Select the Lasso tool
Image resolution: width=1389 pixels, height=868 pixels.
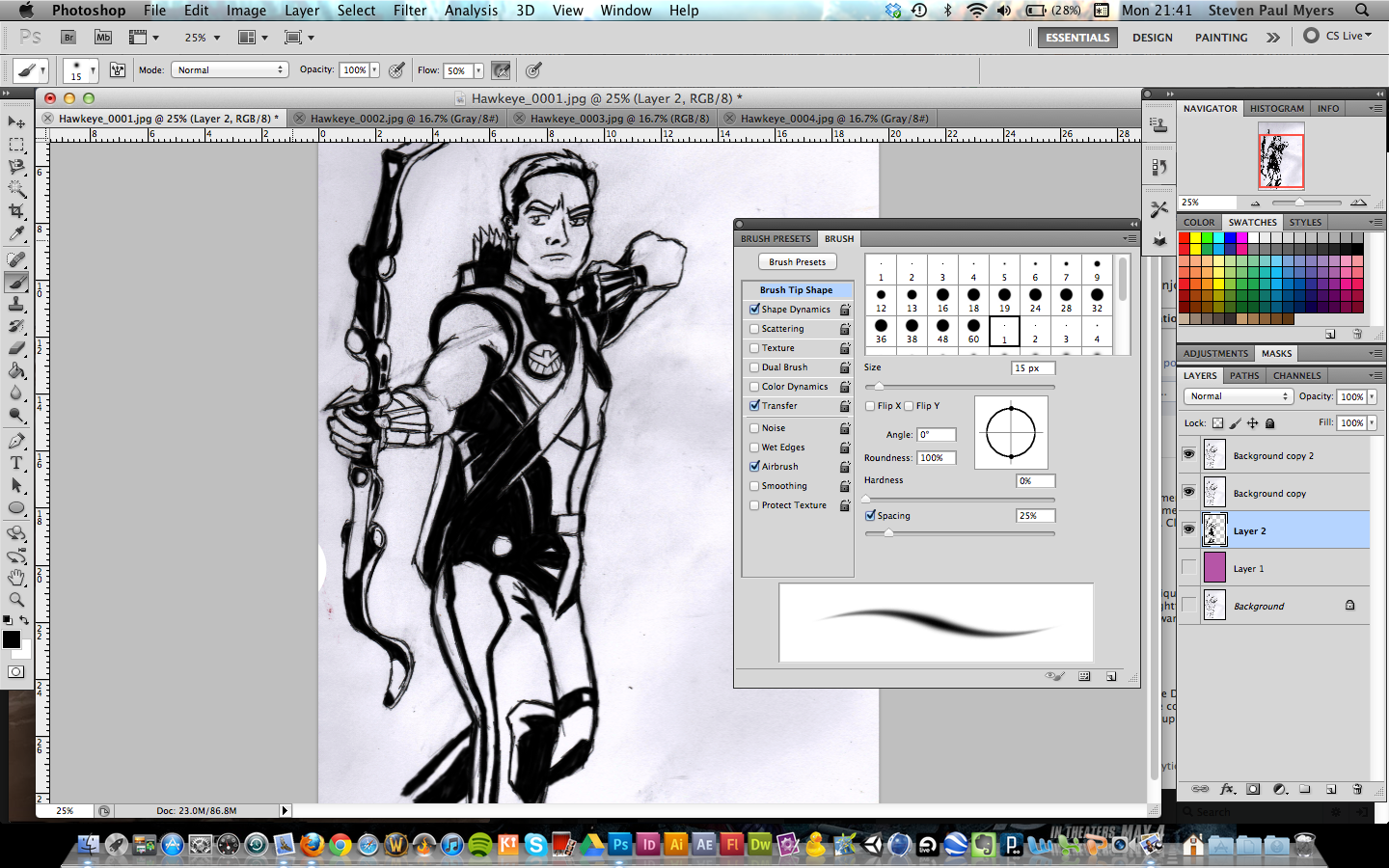point(16,167)
